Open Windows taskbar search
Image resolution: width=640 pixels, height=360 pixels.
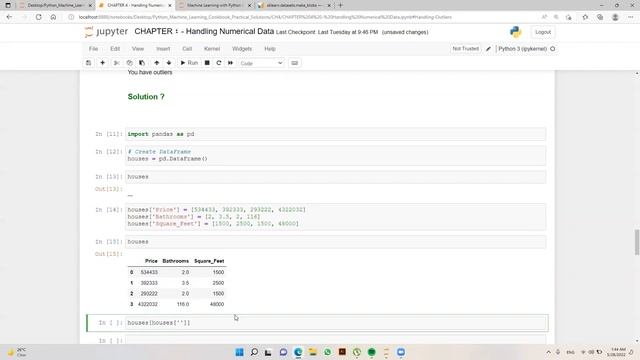pos(254,352)
